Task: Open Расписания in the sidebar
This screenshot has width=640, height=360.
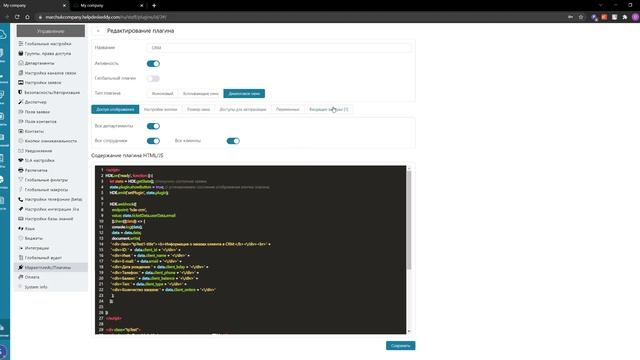Action: (x=36, y=170)
